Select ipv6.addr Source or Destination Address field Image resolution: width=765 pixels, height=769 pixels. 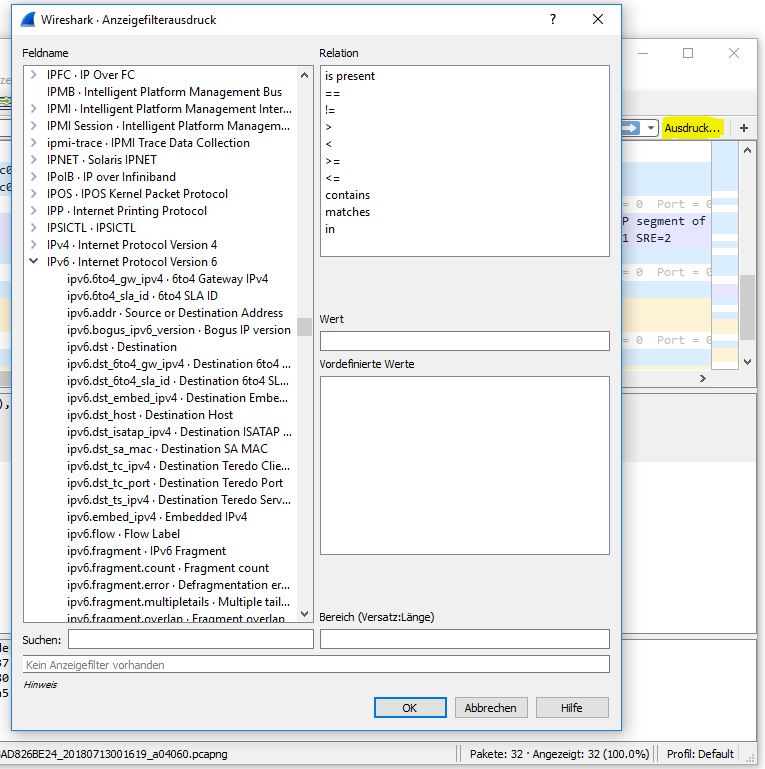[174, 313]
